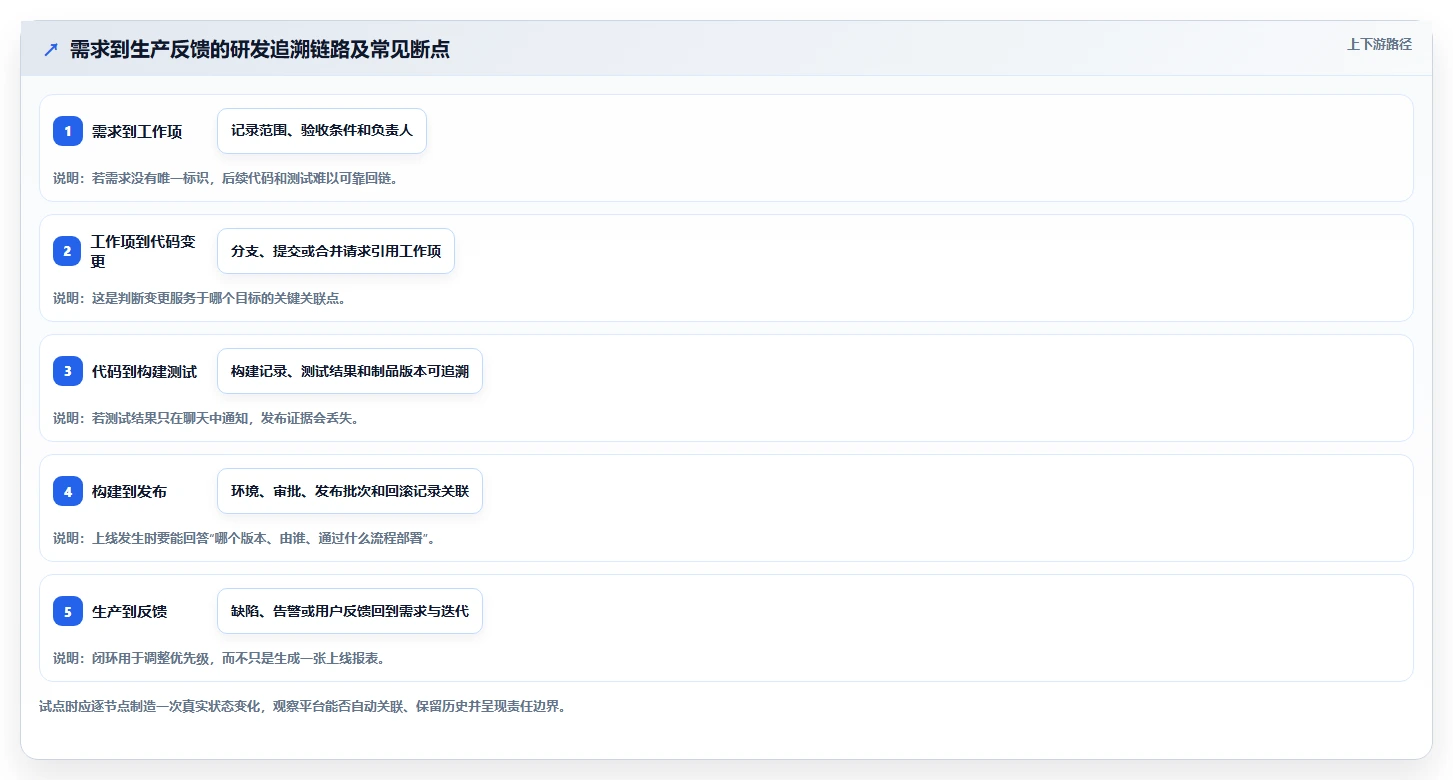Select step number 3 badge
This screenshot has height=780, width=1453.
tap(68, 371)
